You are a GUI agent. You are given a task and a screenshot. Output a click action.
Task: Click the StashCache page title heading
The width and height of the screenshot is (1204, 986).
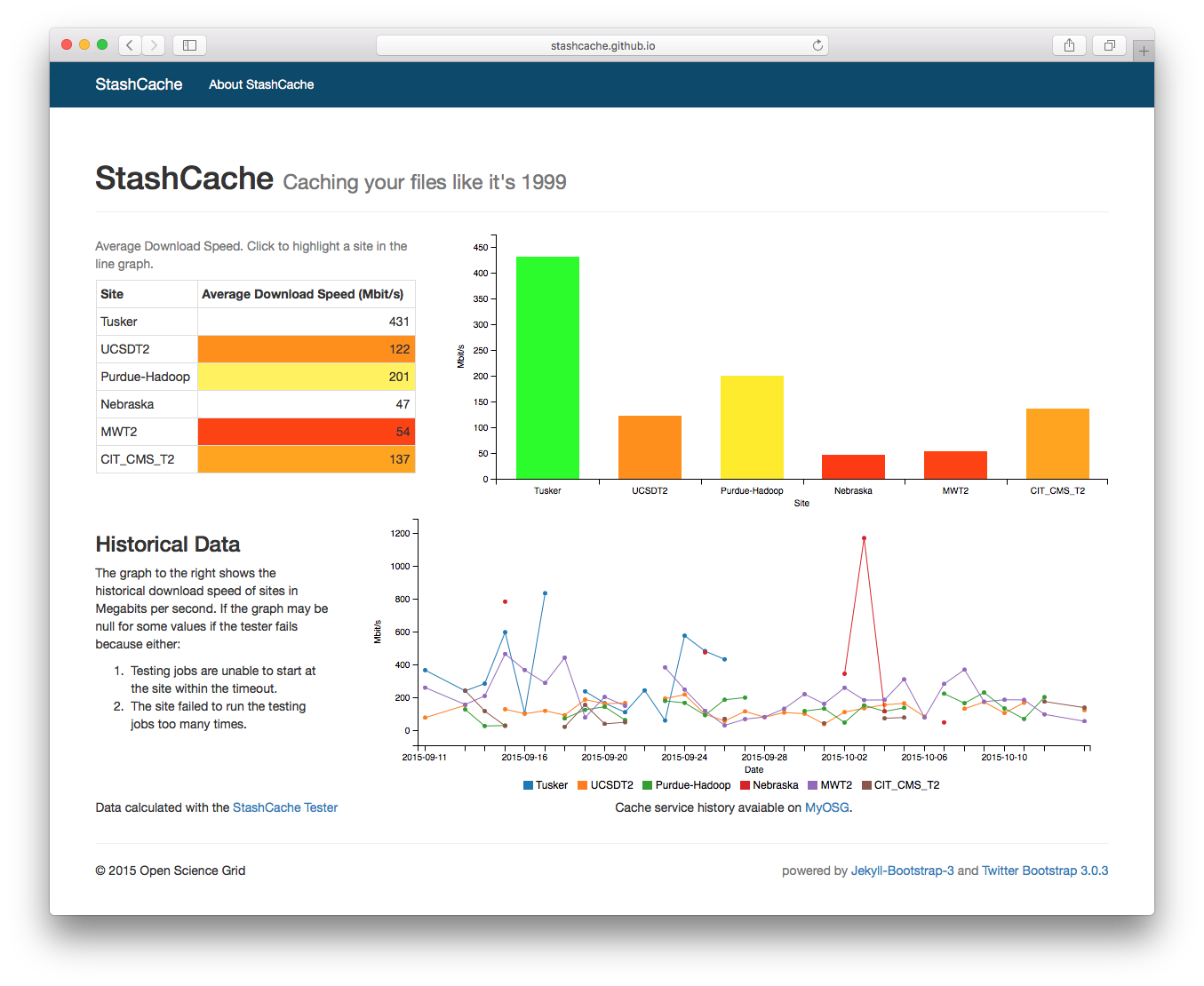click(184, 179)
